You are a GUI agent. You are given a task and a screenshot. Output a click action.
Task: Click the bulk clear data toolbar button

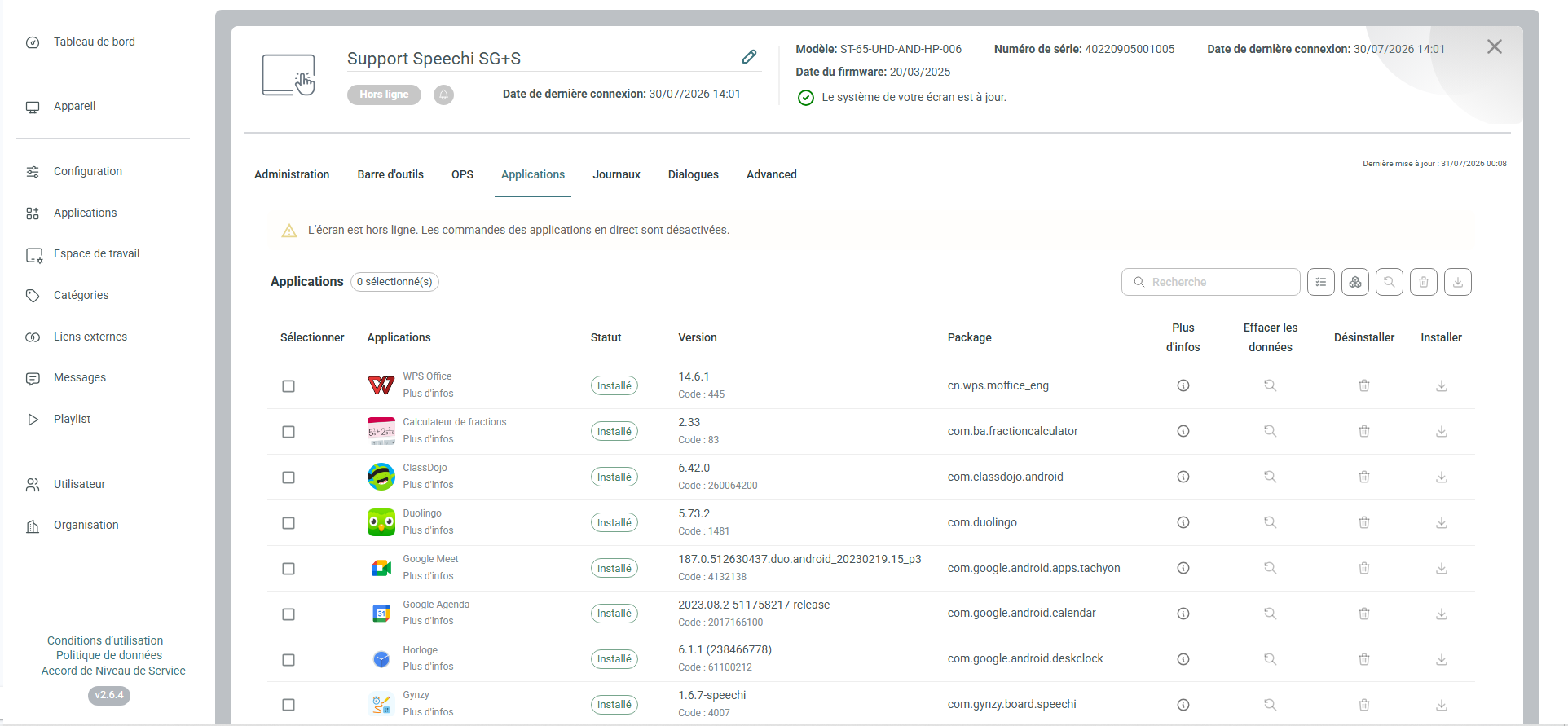pos(1390,282)
